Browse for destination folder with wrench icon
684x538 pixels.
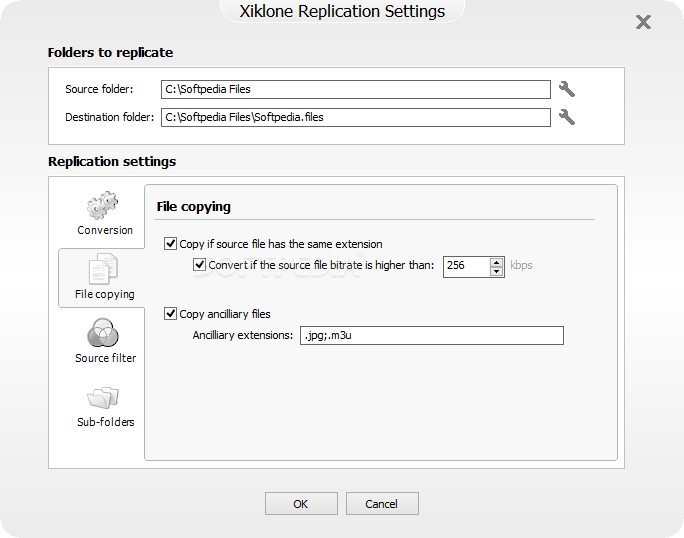(x=567, y=117)
